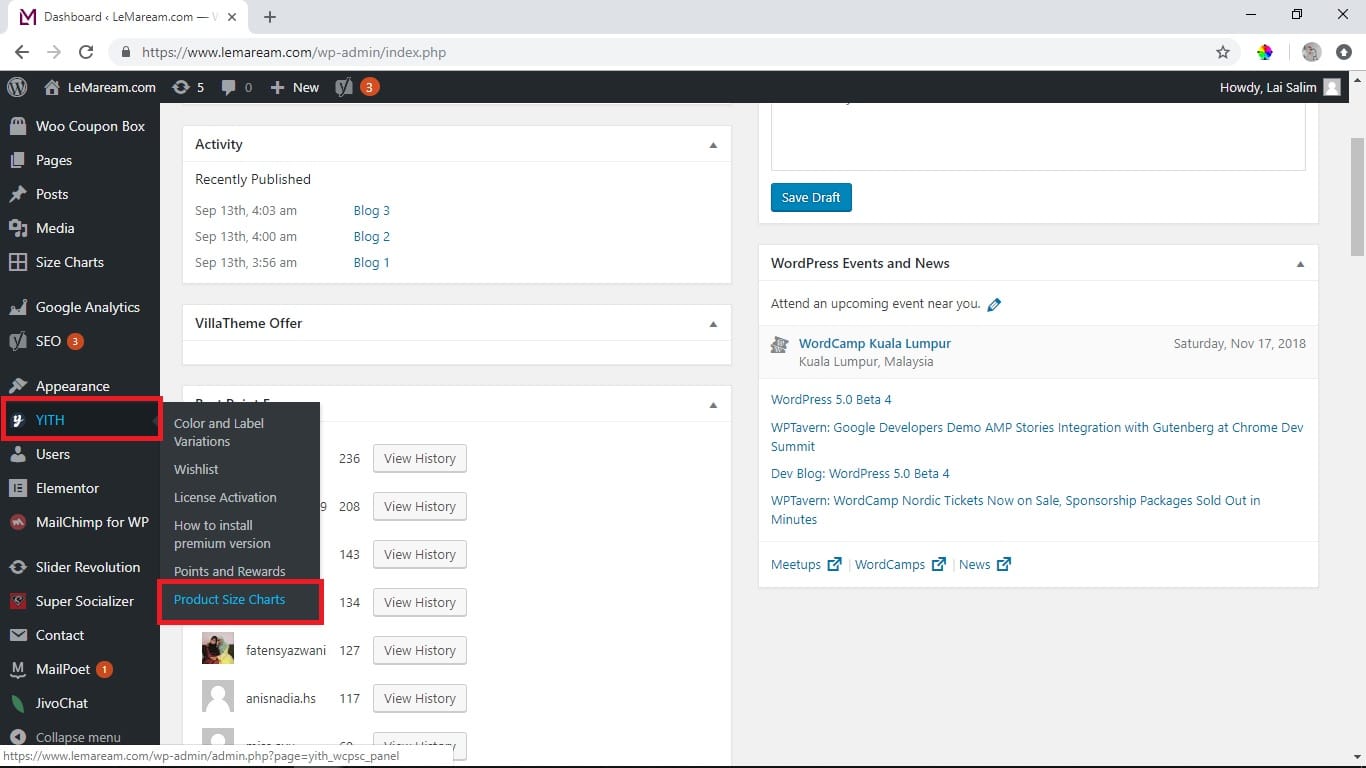
Task: Open the Posts pin icon
Action: tap(17, 194)
